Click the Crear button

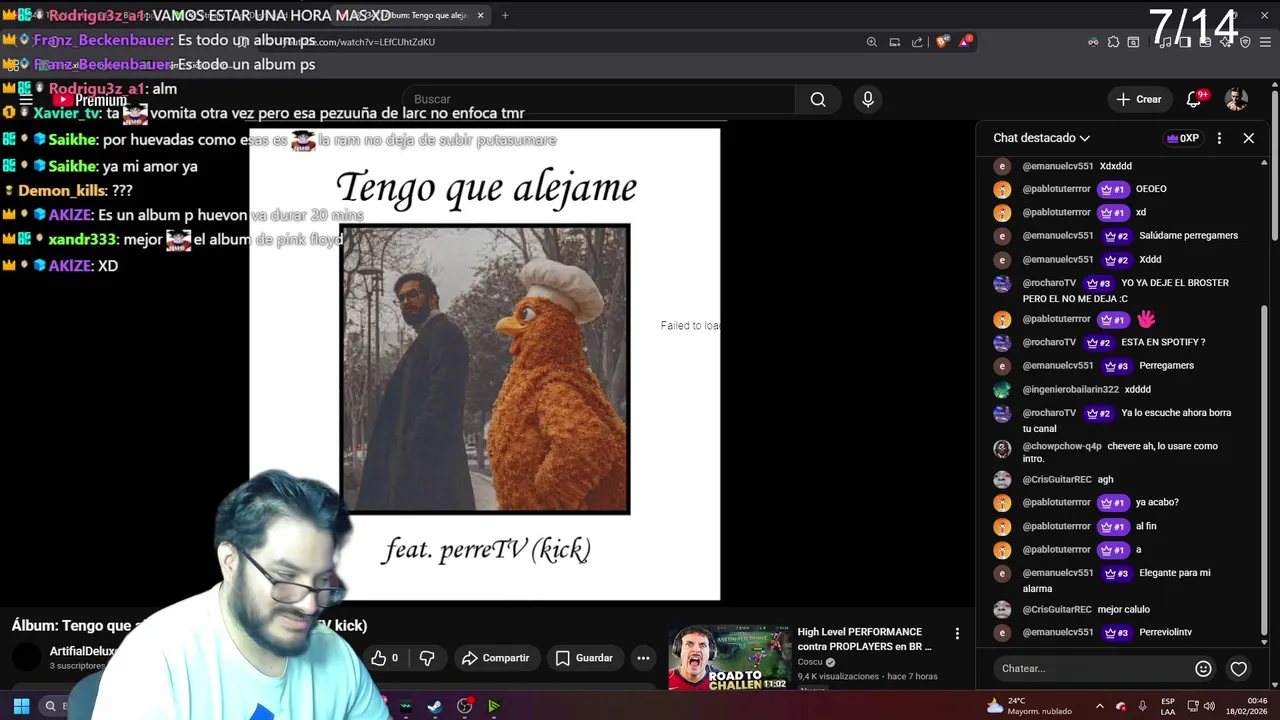coord(1139,99)
